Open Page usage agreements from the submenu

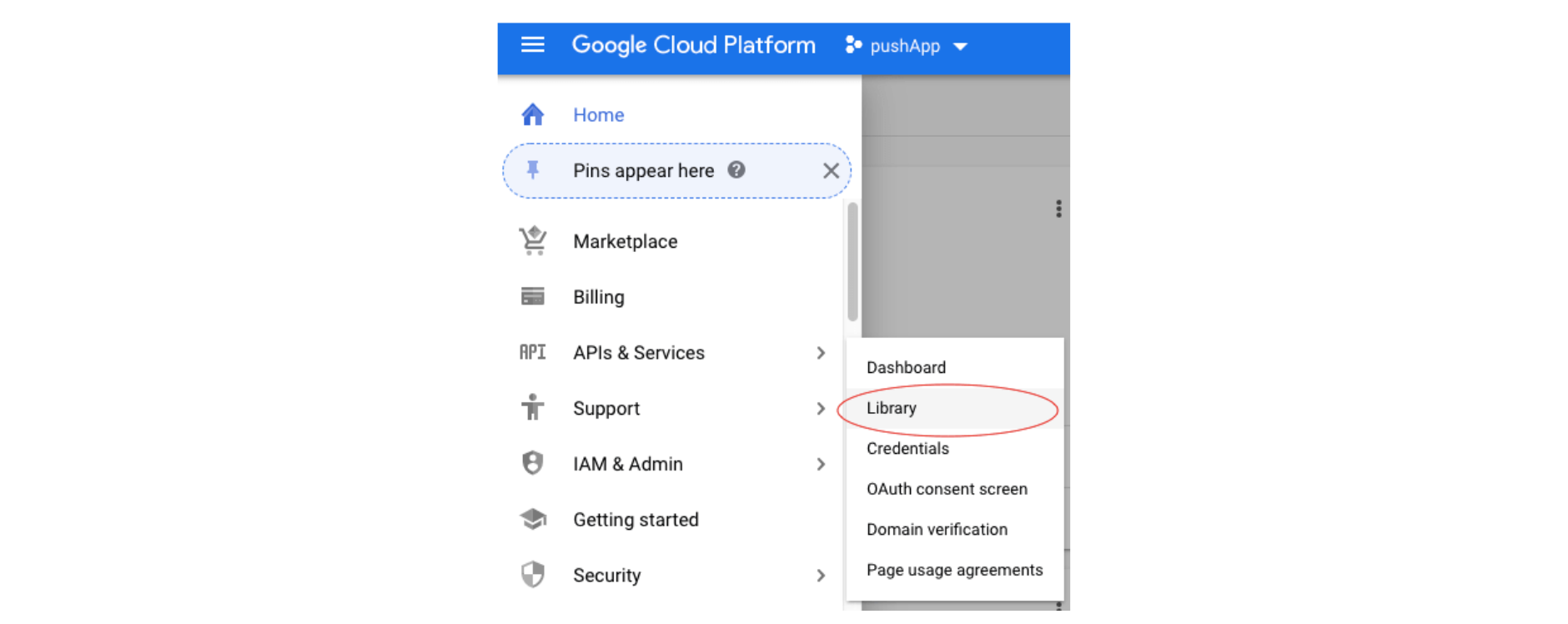(955, 570)
